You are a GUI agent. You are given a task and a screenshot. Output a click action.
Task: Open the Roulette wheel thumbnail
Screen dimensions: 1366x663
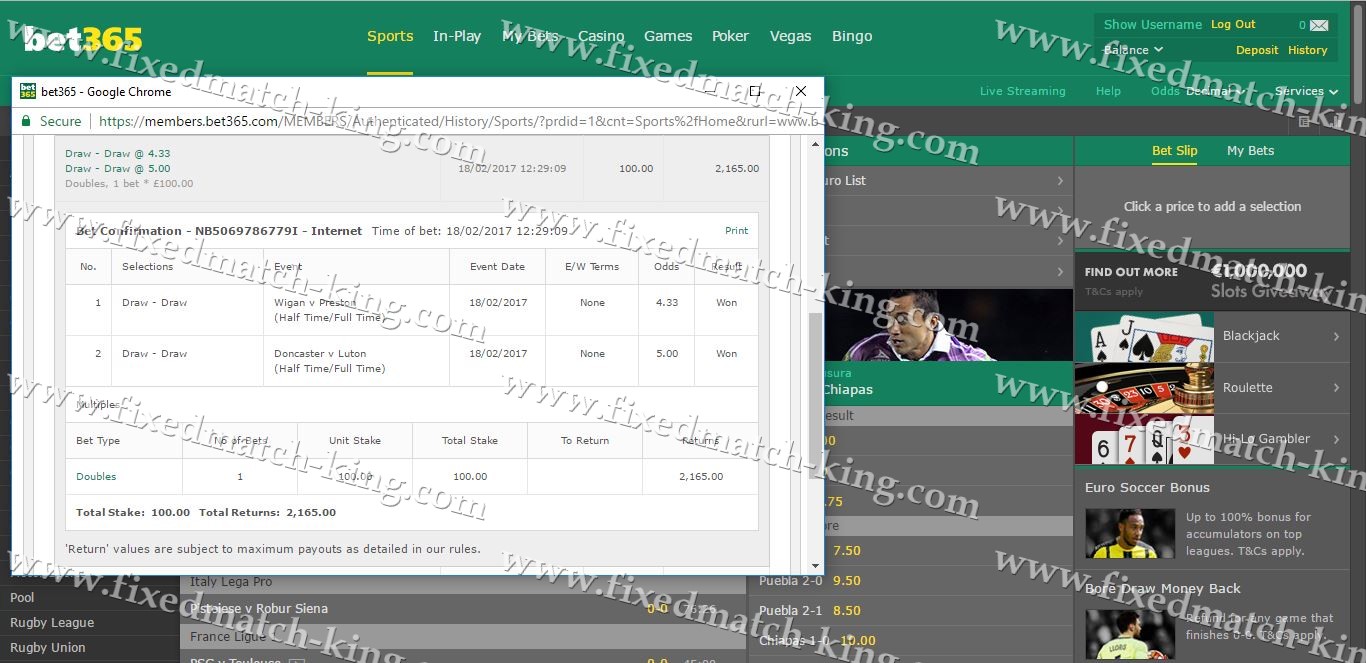tap(1144, 388)
